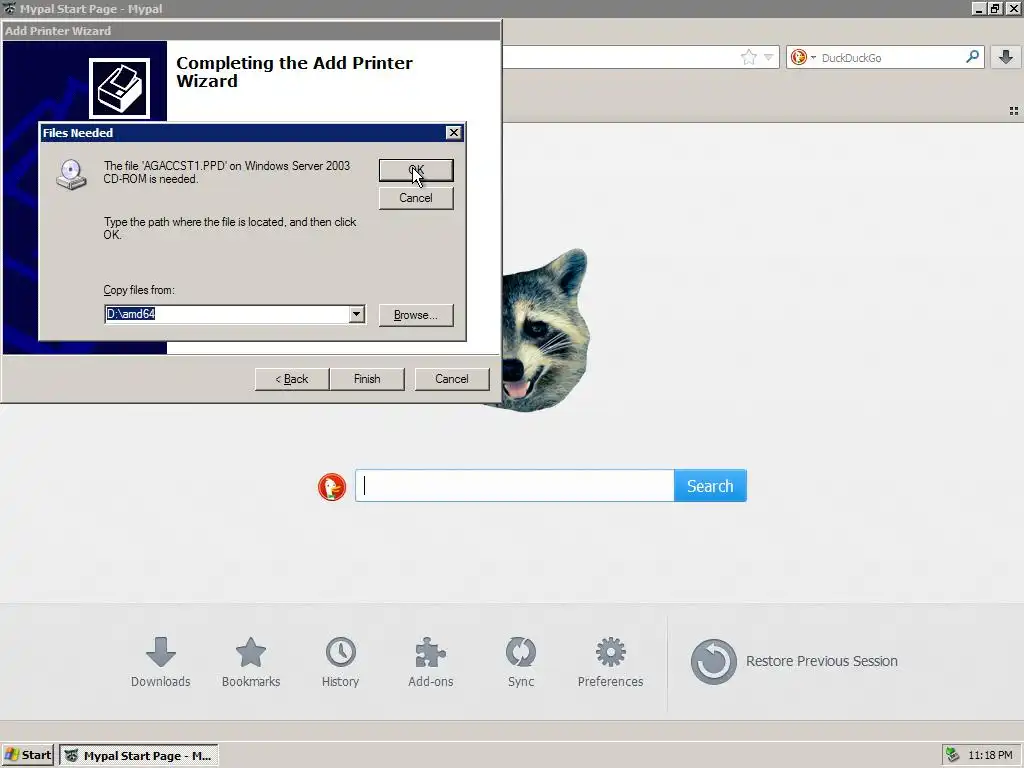The image size is (1024, 768).
Task: Expand the Copy files from dropdown arrow
Action: 356,314
